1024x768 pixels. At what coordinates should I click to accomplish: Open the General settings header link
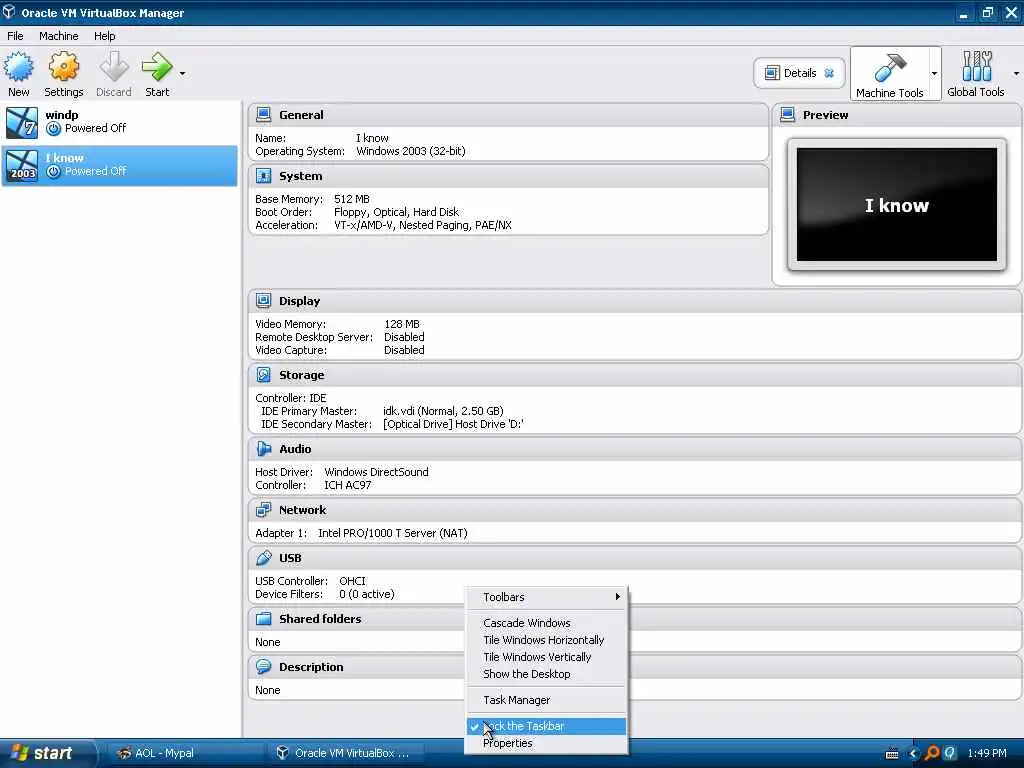click(301, 115)
